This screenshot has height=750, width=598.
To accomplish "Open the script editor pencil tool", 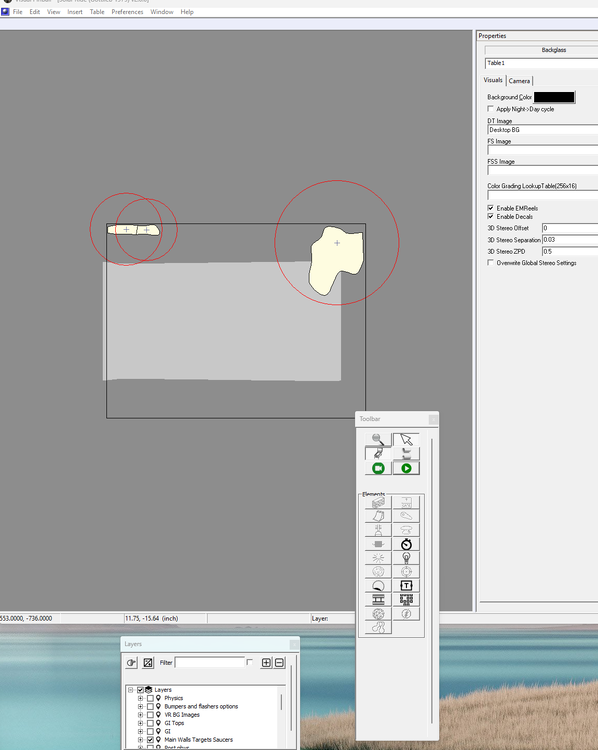I will 378,453.
